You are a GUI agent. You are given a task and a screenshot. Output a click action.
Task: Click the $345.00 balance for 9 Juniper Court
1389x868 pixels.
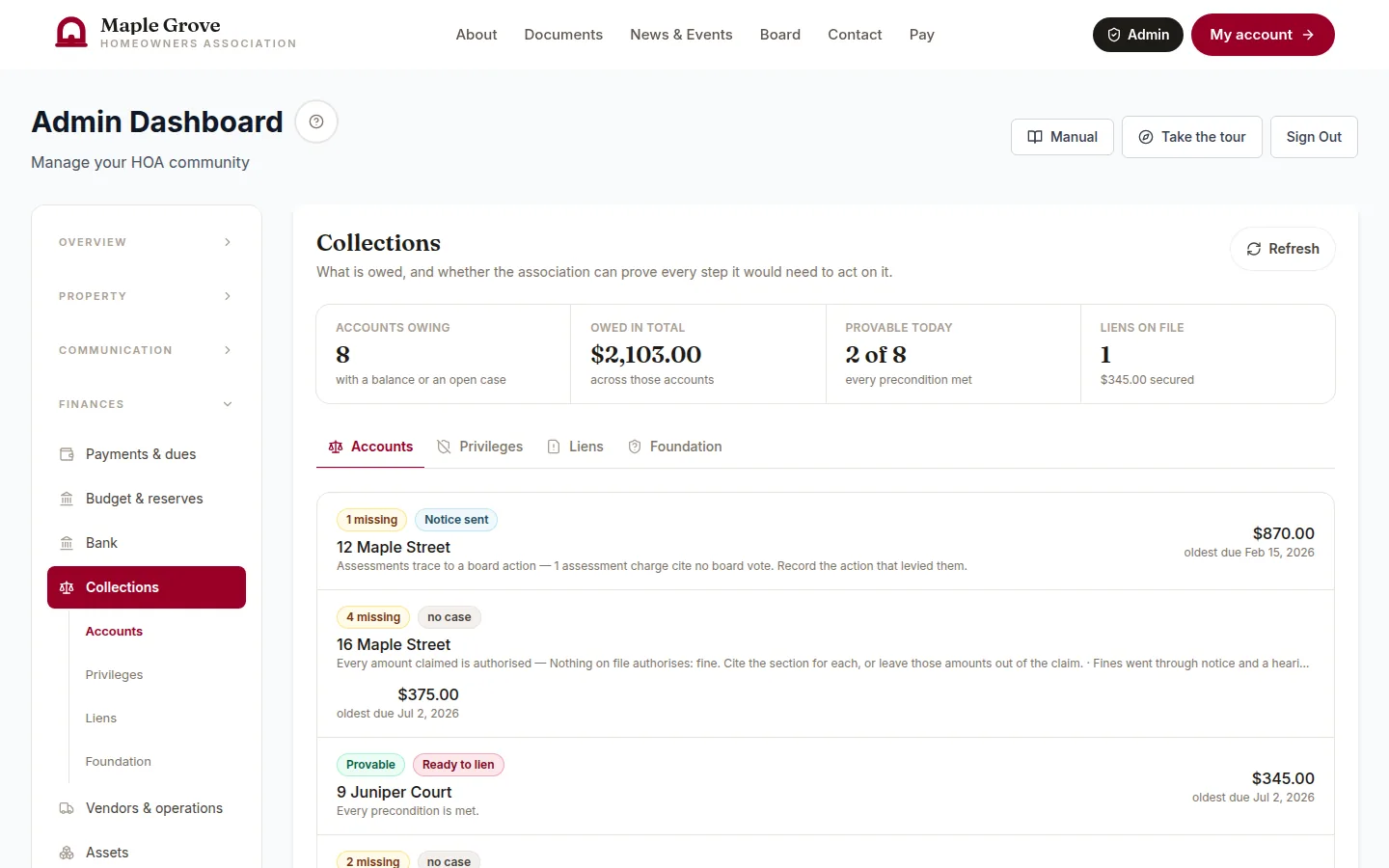(1283, 778)
